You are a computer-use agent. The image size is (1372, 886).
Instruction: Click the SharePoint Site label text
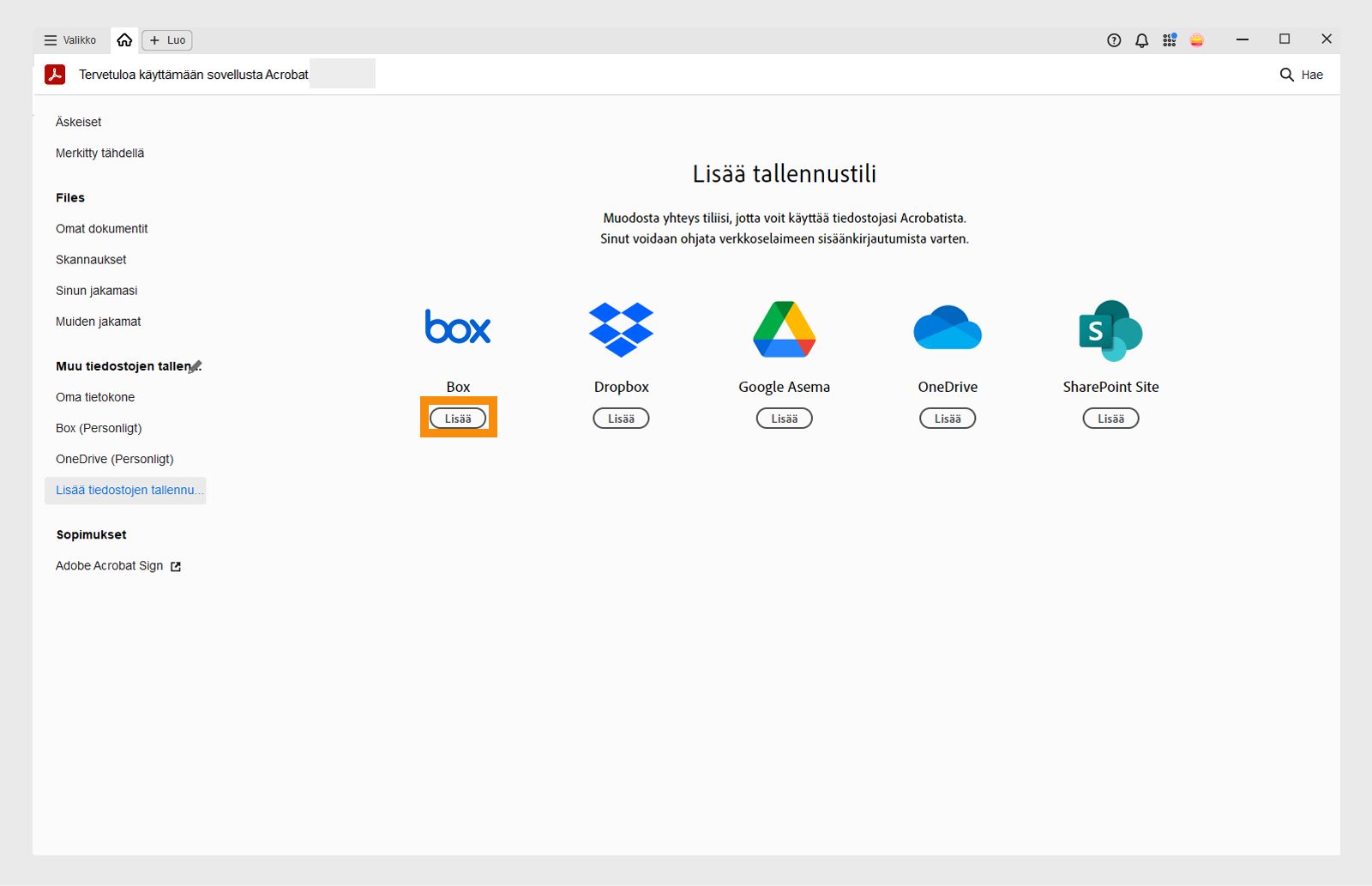pos(1111,387)
